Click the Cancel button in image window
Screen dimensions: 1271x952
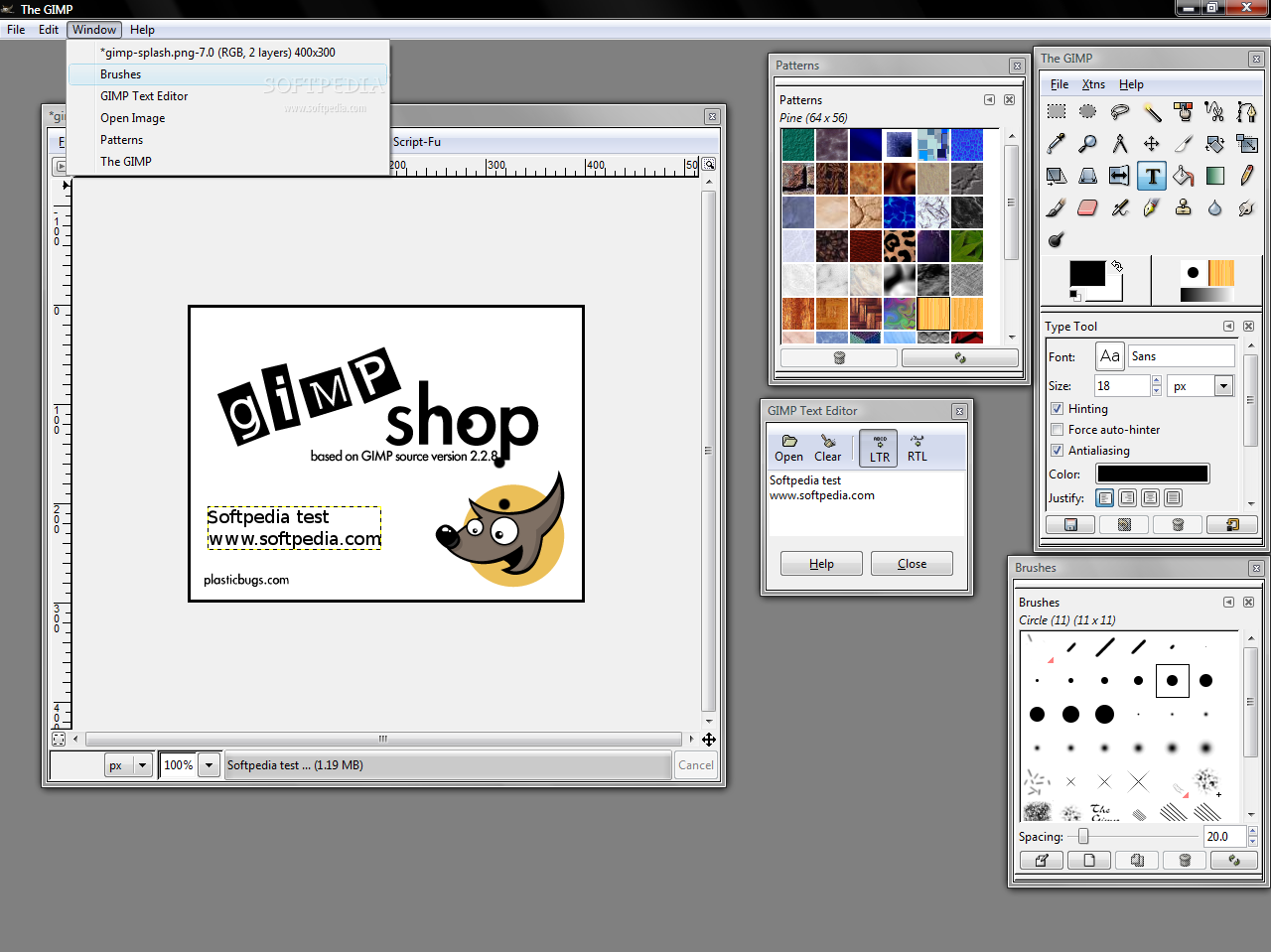[695, 765]
